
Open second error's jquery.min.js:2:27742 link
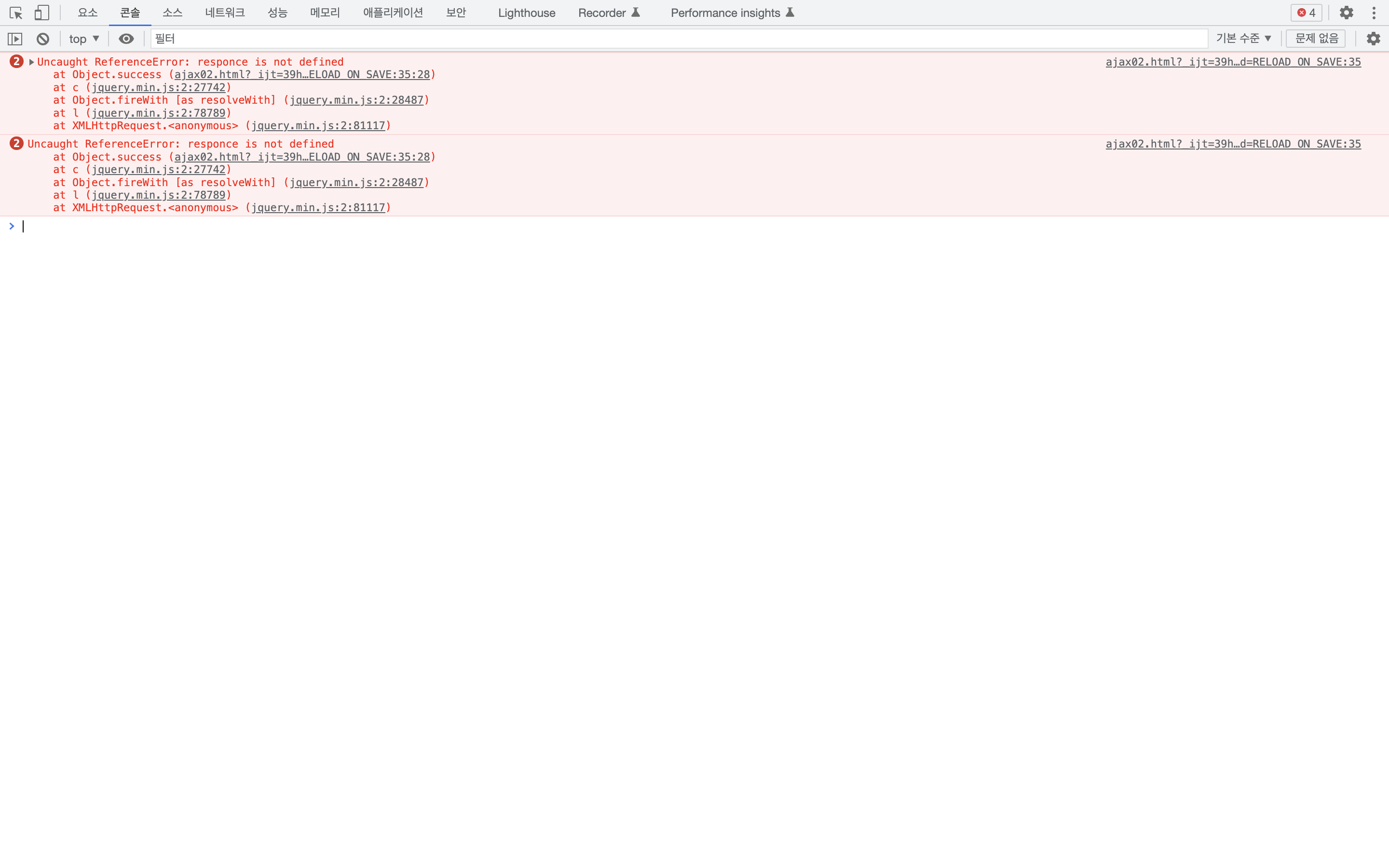click(x=158, y=169)
